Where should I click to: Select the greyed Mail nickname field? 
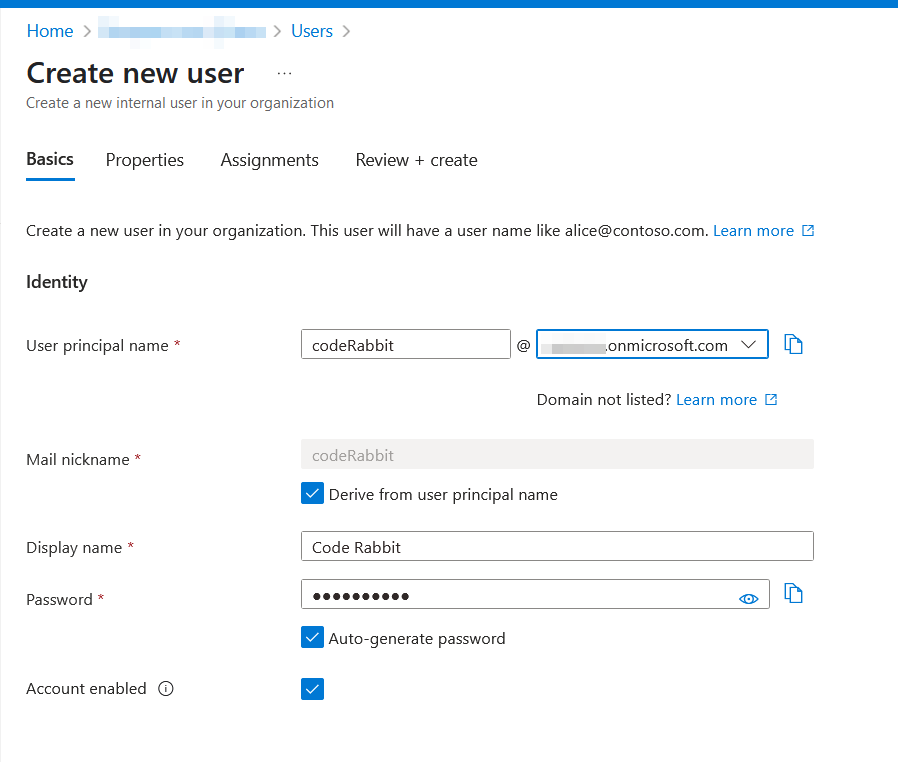[x=557, y=455]
